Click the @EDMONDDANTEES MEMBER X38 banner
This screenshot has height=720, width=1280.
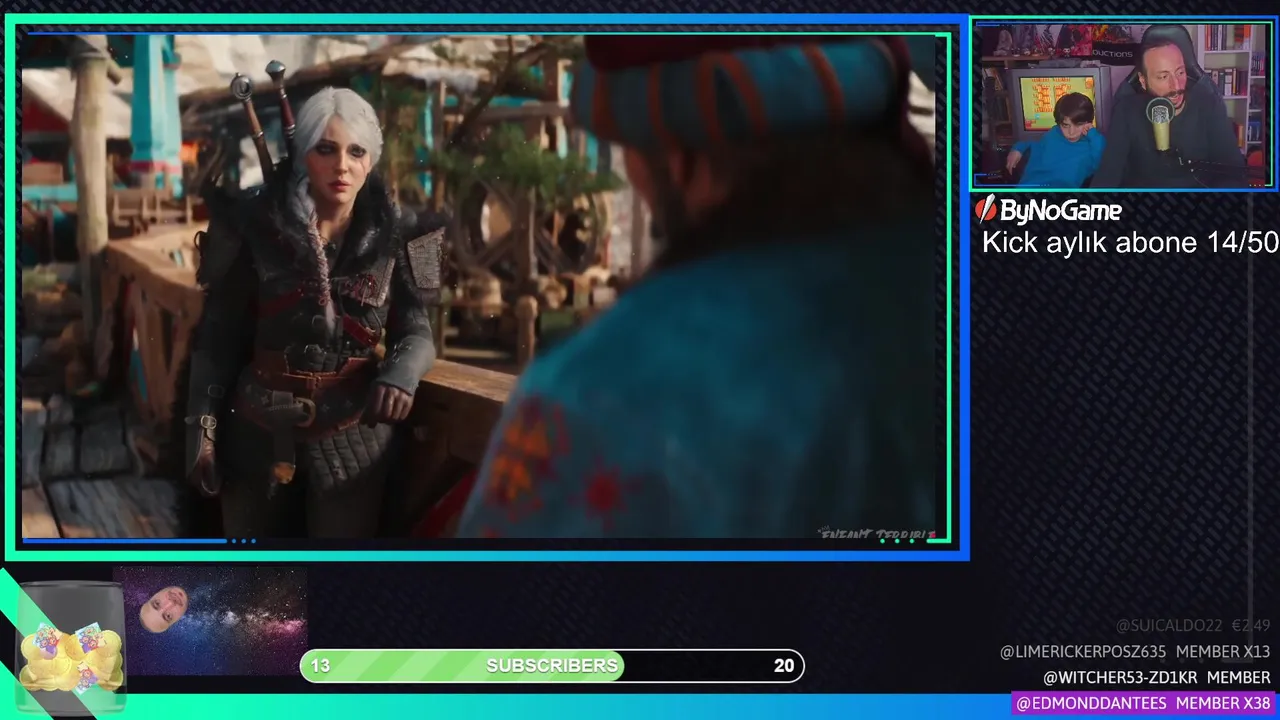point(1143,704)
